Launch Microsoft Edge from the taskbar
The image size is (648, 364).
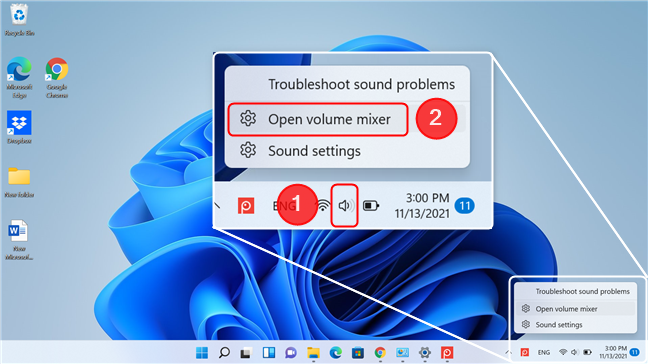pos(336,352)
